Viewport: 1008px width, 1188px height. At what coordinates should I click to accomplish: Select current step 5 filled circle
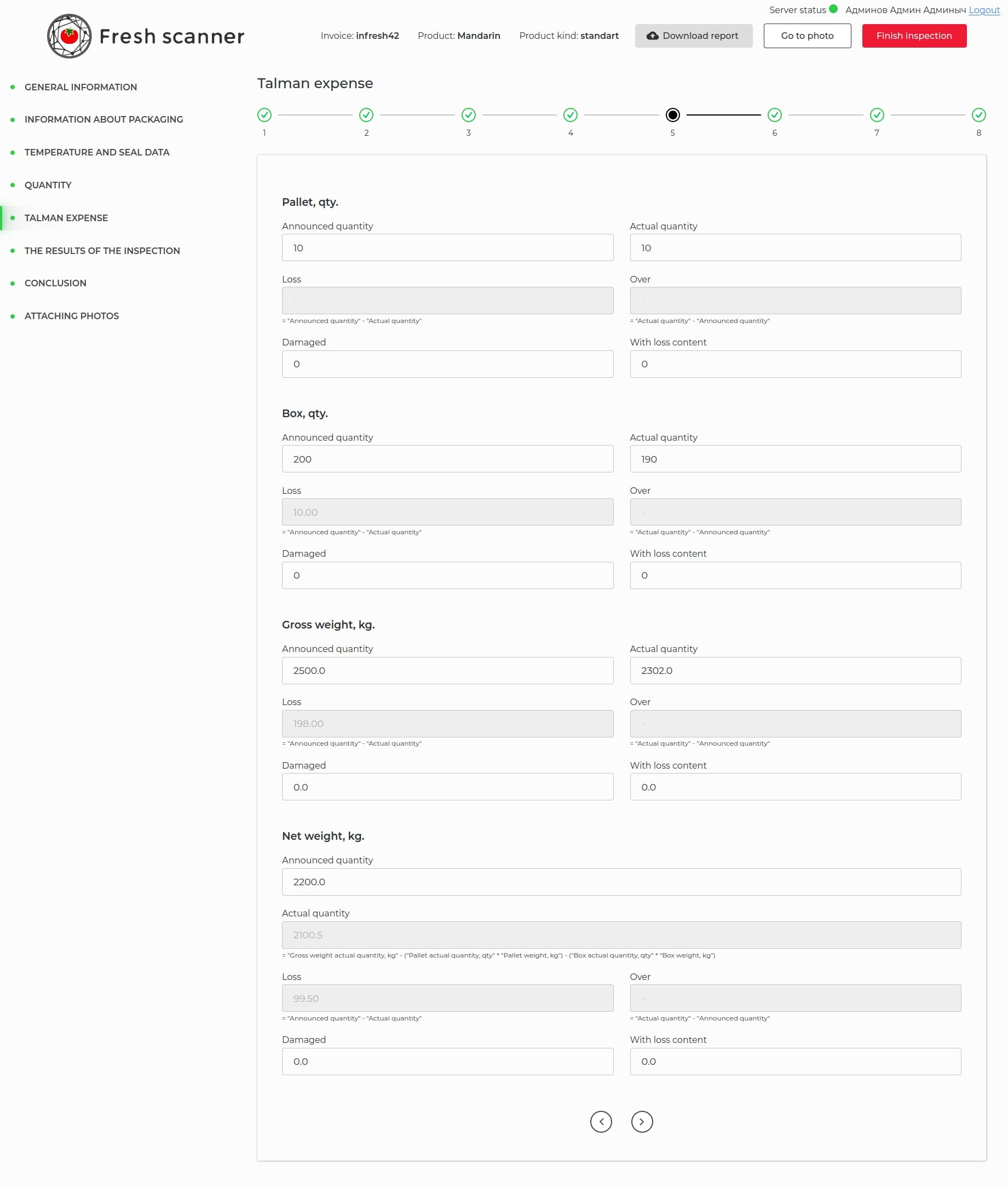point(672,115)
